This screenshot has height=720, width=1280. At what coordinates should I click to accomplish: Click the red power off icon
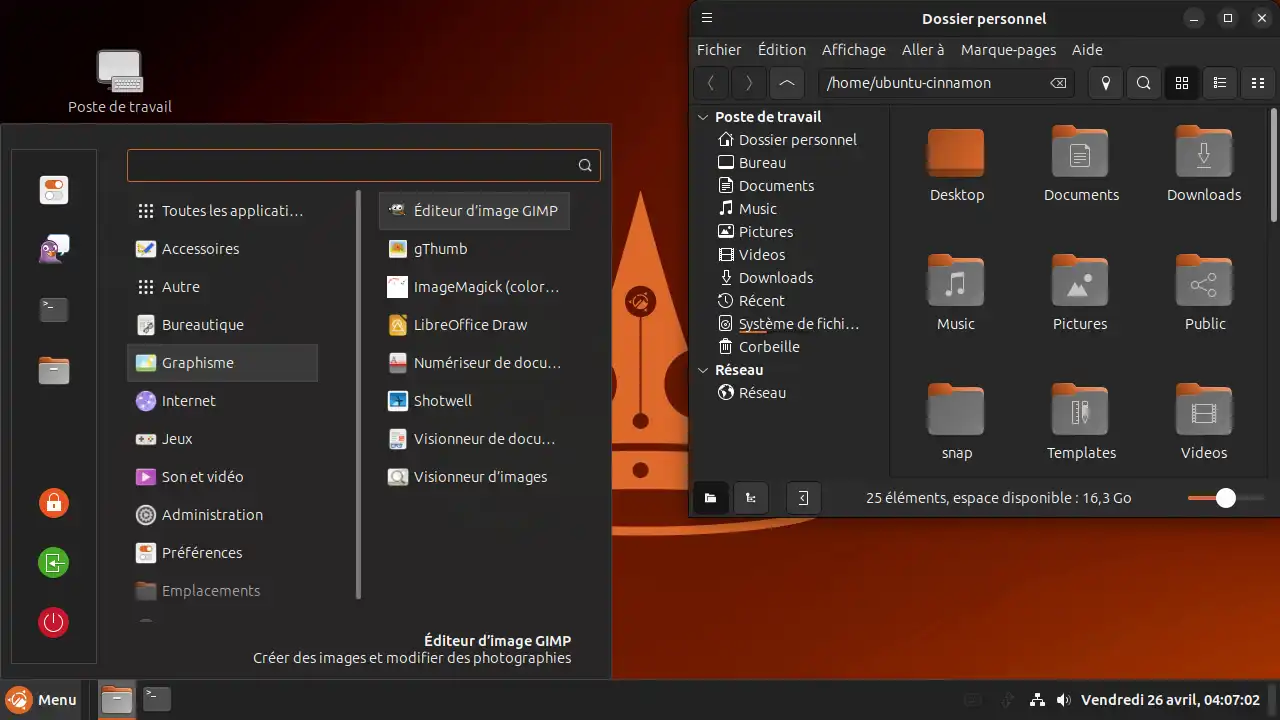click(x=54, y=622)
